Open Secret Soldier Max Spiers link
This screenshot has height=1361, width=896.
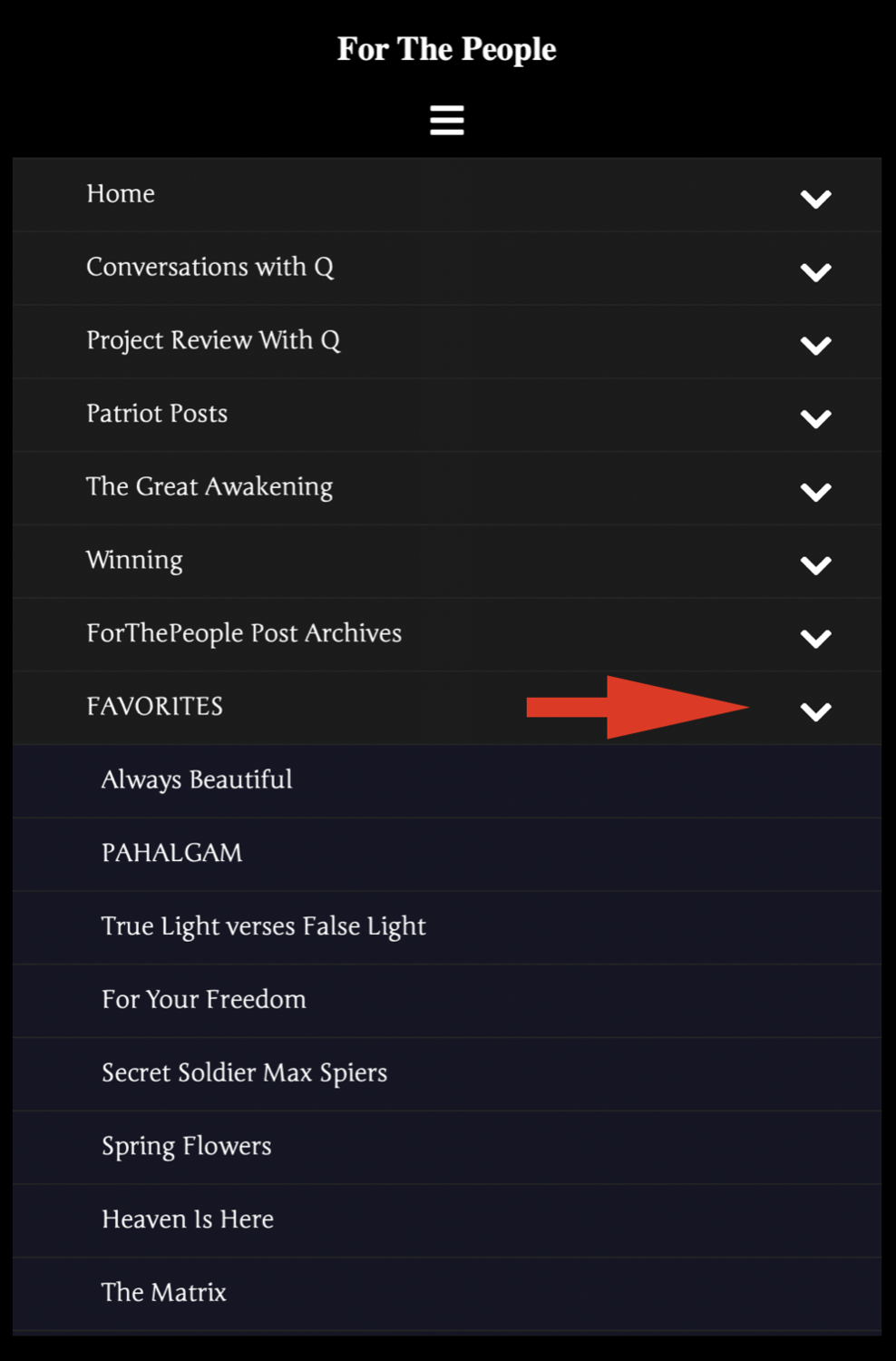(x=244, y=1073)
